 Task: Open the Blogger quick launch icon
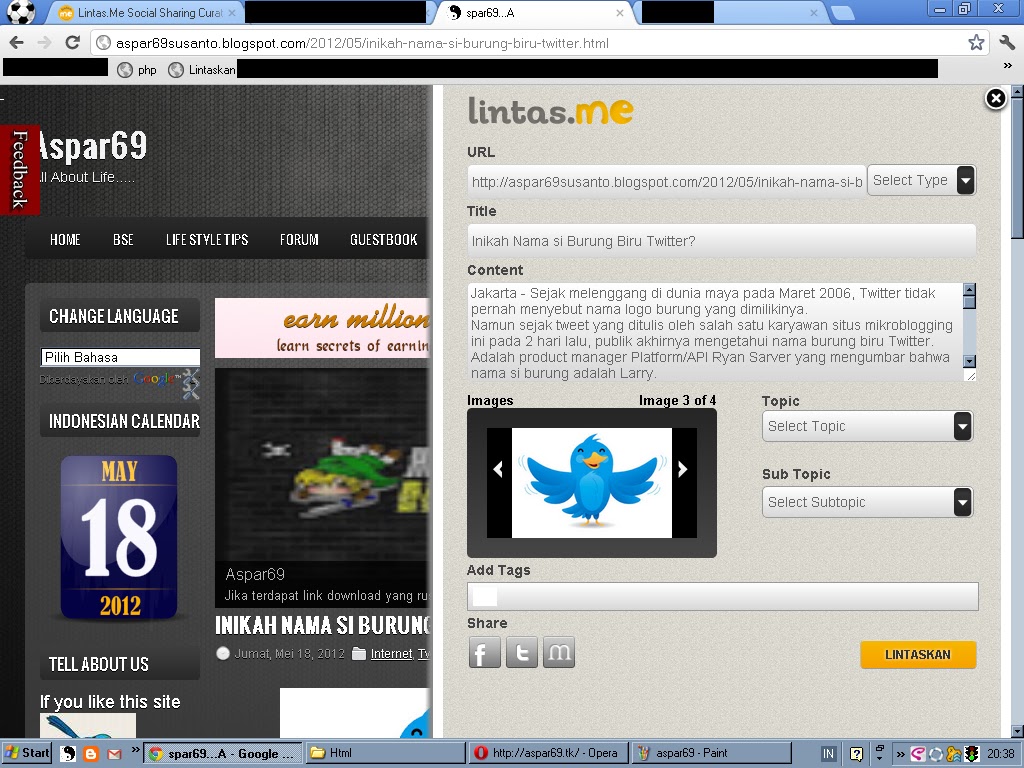coord(91,754)
